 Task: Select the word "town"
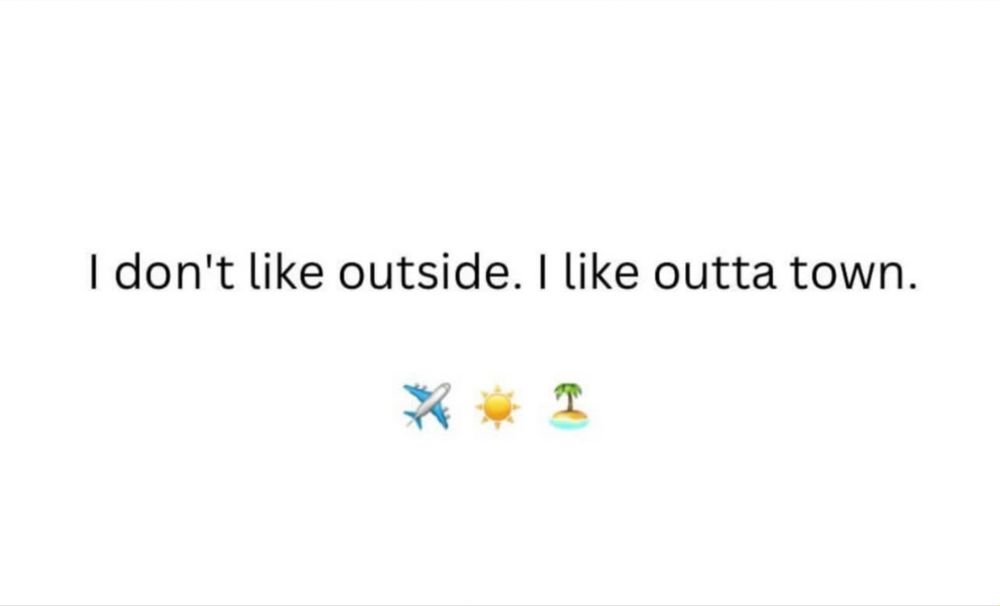(x=847, y=274)
